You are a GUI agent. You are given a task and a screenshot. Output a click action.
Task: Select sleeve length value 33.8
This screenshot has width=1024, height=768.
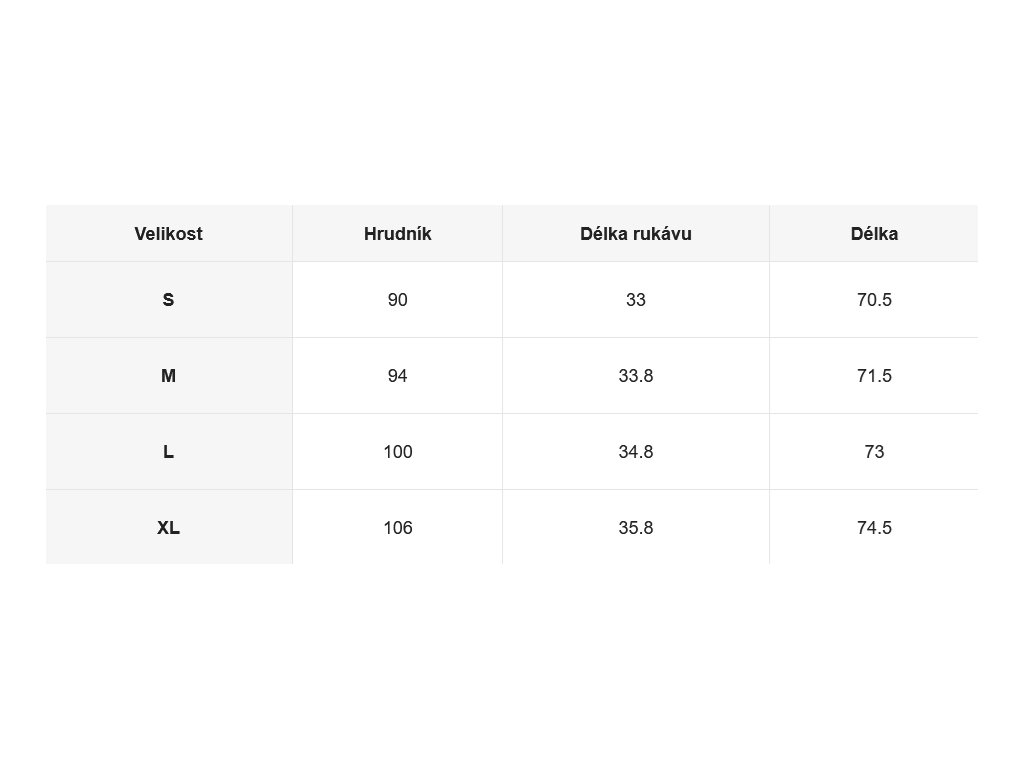click(635, 376)
